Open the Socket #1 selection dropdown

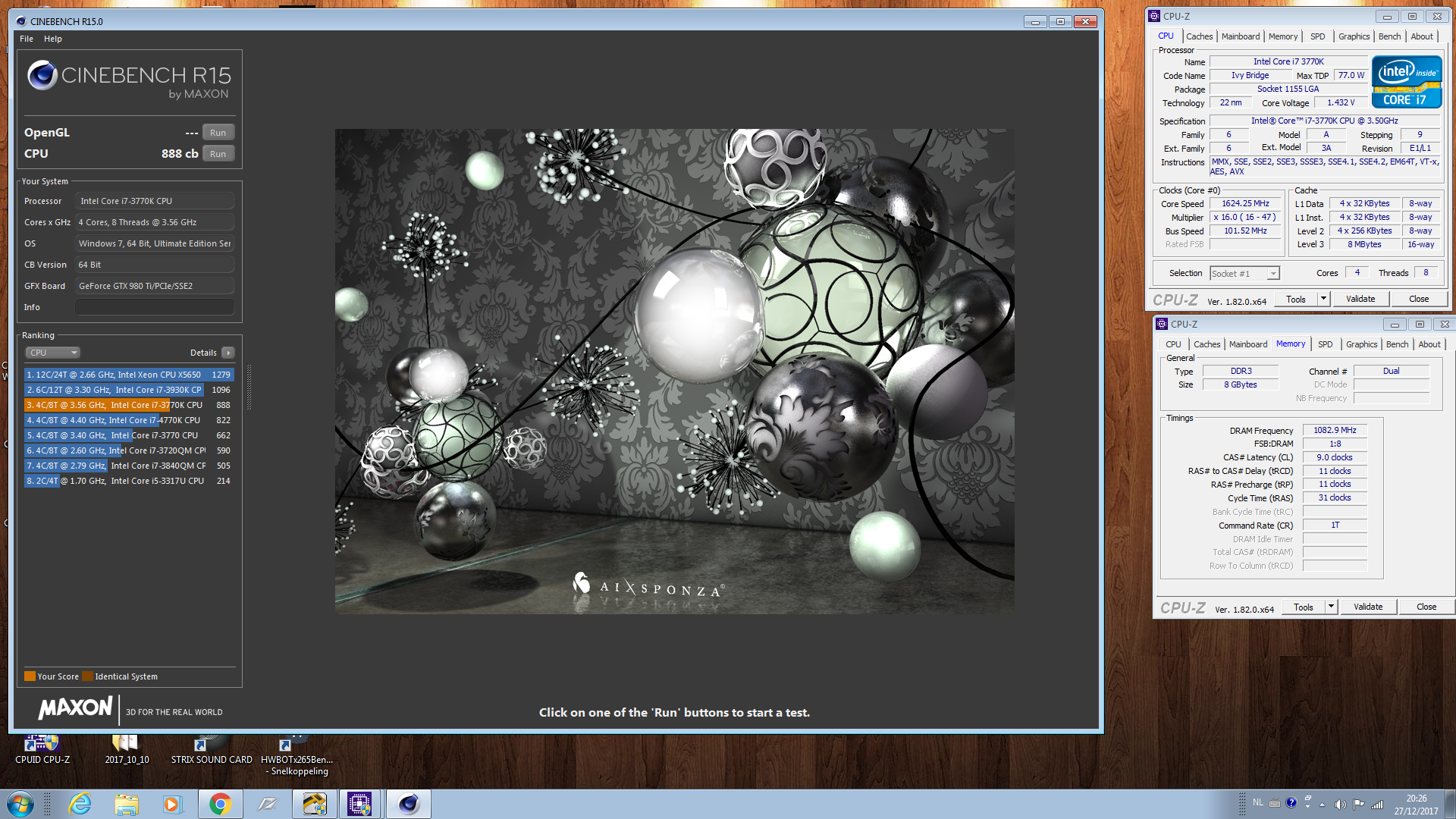click(x=1244, y=273)
